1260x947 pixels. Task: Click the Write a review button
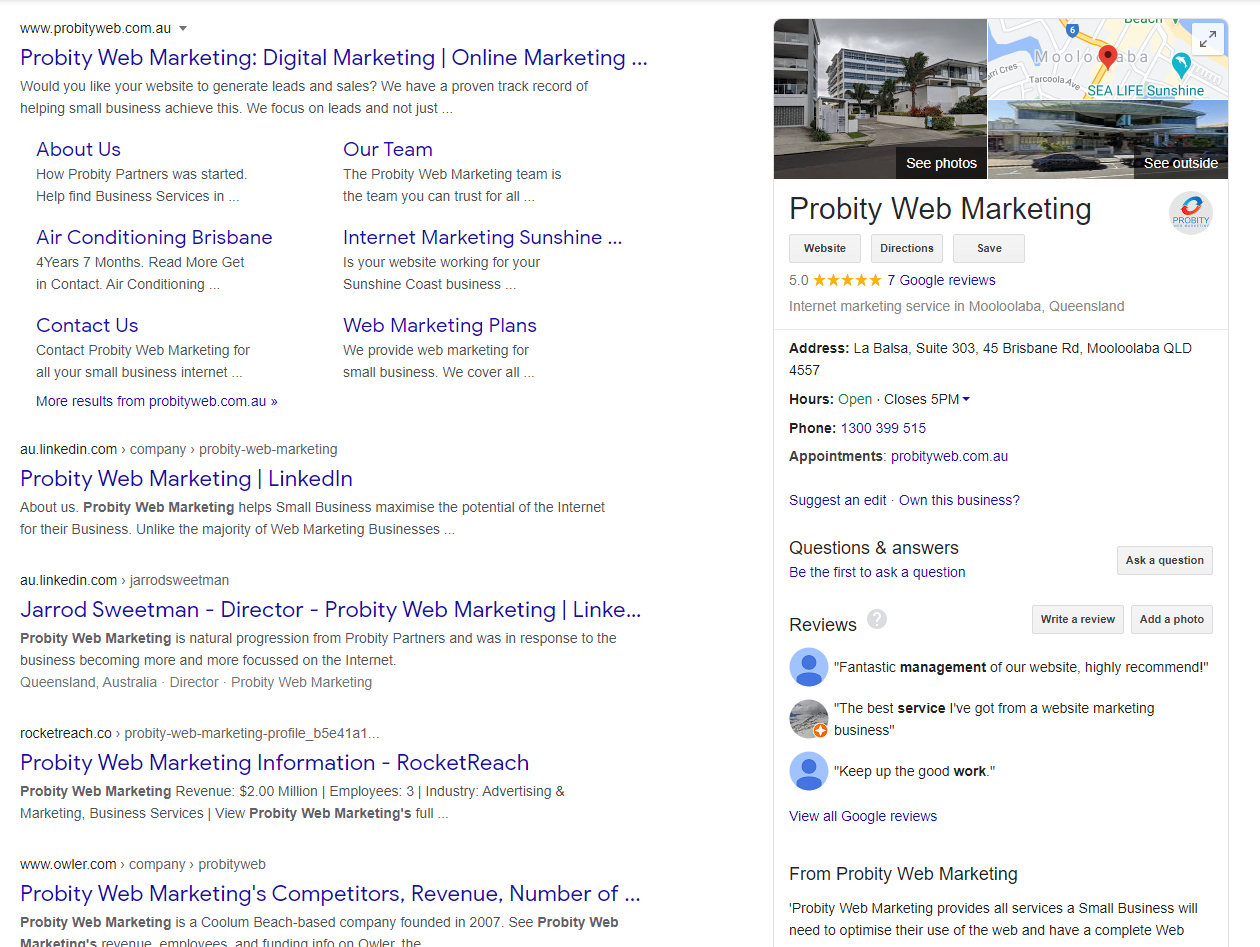click(1078, 619)
